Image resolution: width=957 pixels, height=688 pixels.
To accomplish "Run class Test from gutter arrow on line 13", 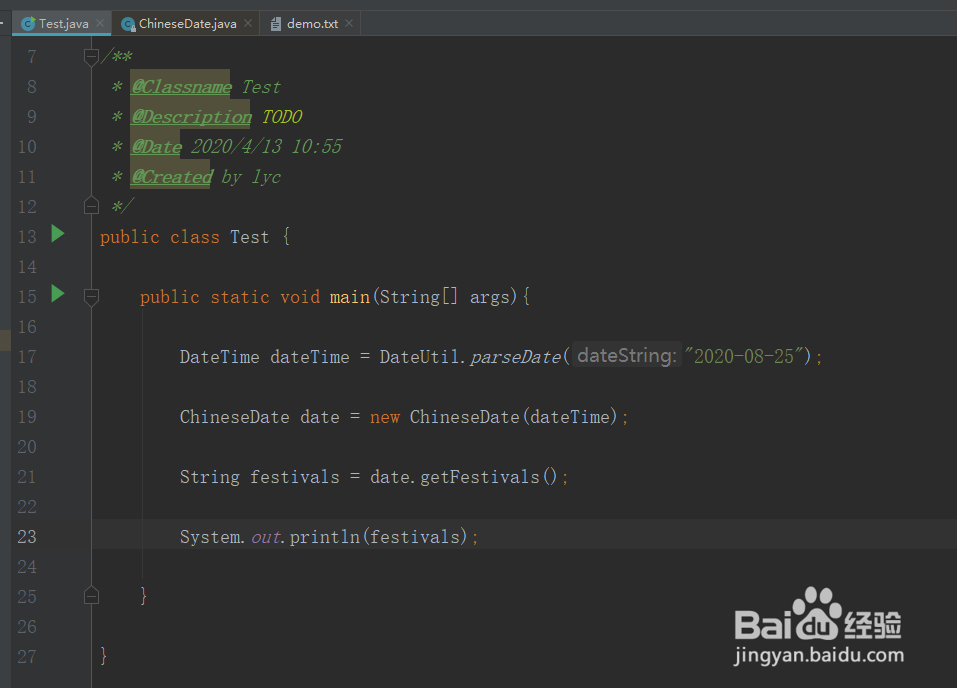I will (58, 234).
